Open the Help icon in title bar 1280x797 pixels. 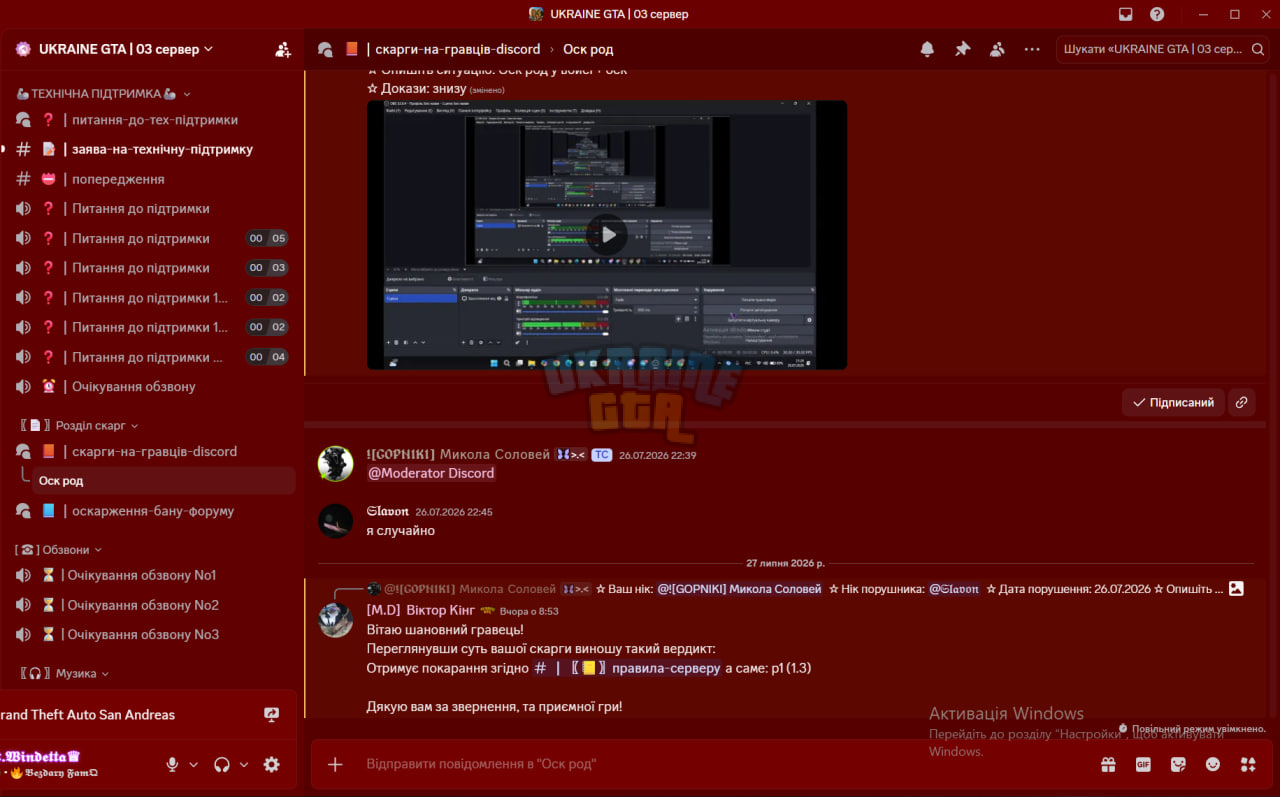tap(1157, 14)
